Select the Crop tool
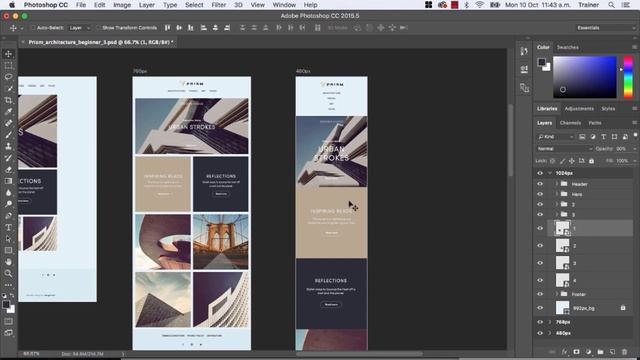The height and width of the screenshot is (360, 640). point(8,100)
